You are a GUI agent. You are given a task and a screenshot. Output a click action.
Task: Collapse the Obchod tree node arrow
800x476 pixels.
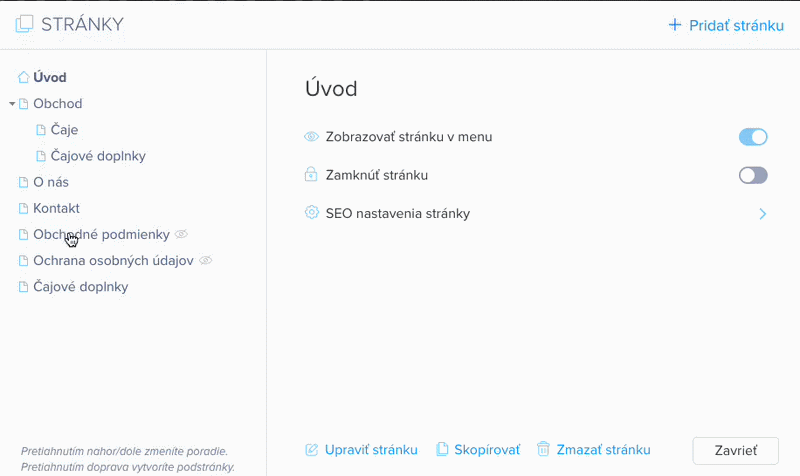(12, 104)
